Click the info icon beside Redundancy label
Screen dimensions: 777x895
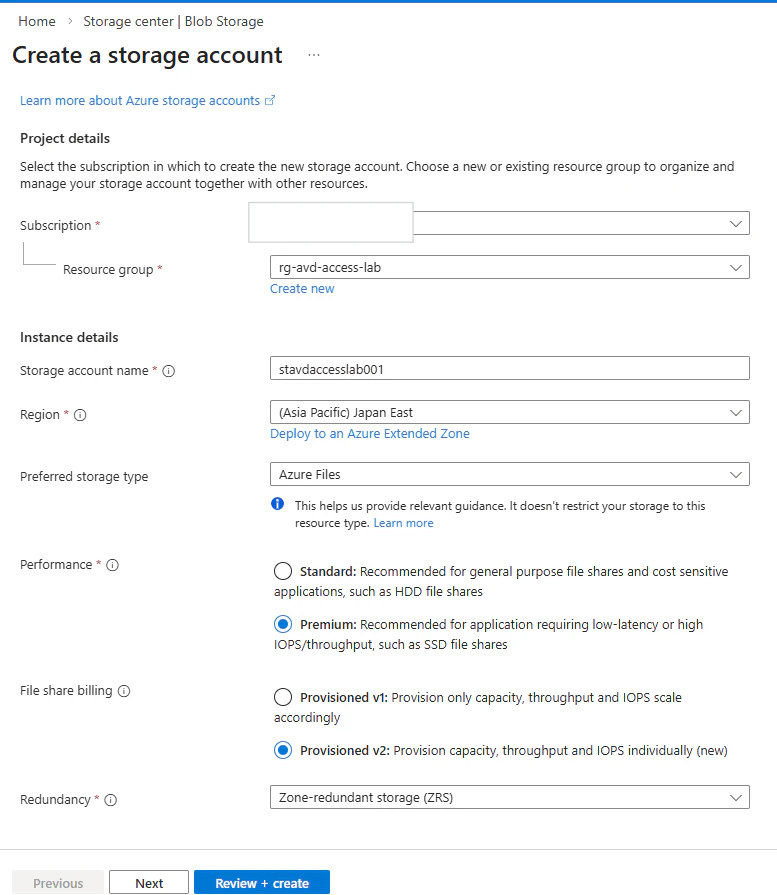(x=111, y=800)
